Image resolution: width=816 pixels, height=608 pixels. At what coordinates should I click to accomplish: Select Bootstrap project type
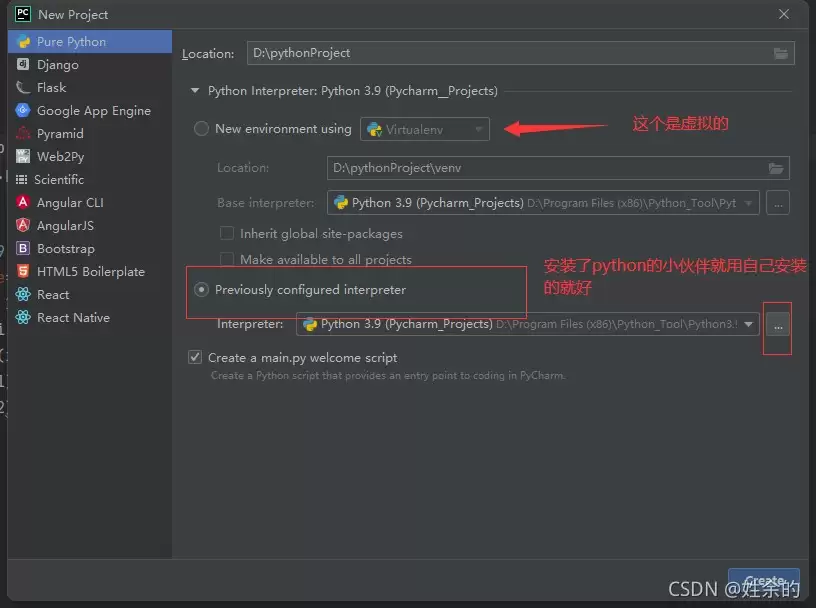click(90, 248)
